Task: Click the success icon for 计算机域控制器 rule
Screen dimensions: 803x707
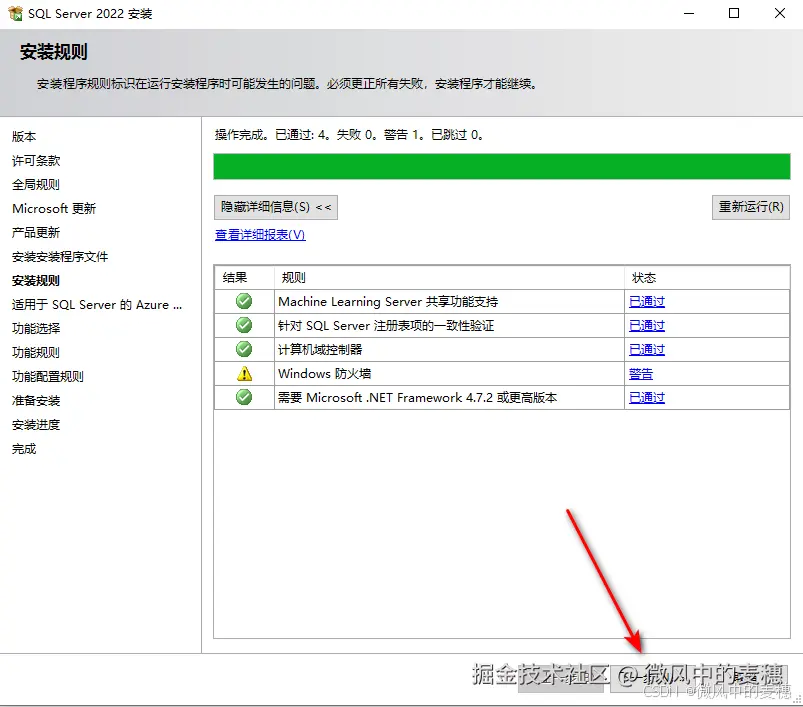Action: click(x=245, y=348)
